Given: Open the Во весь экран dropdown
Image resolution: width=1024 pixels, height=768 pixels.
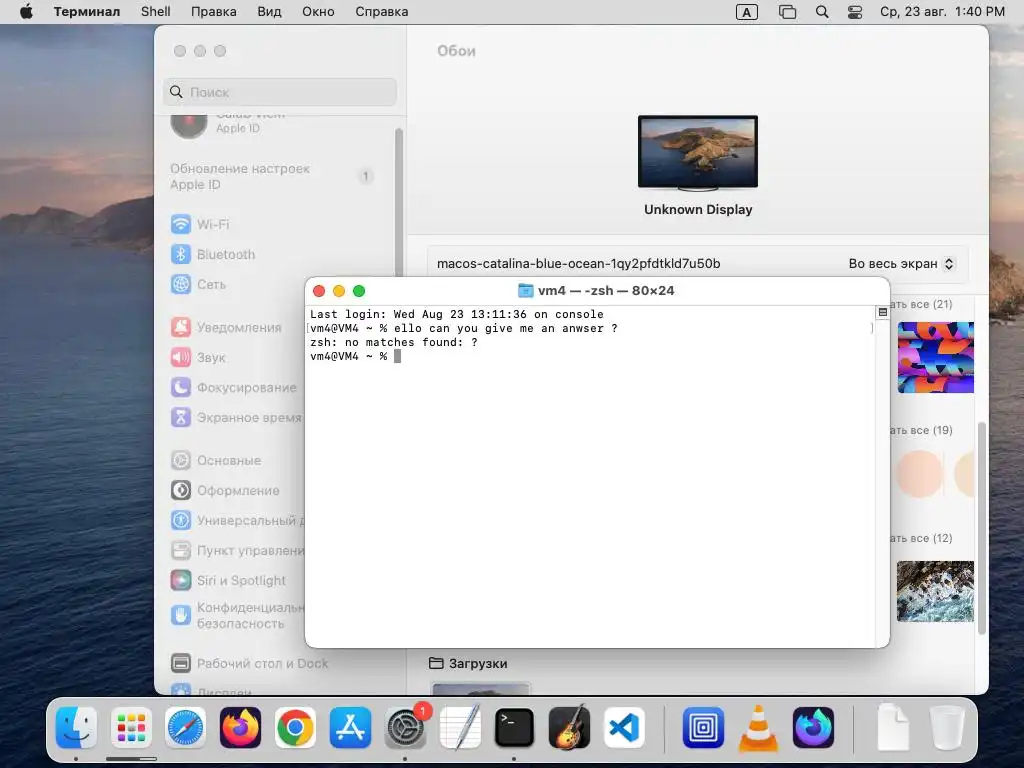Looking at the screenshot, I should click(x=901, y=264).
